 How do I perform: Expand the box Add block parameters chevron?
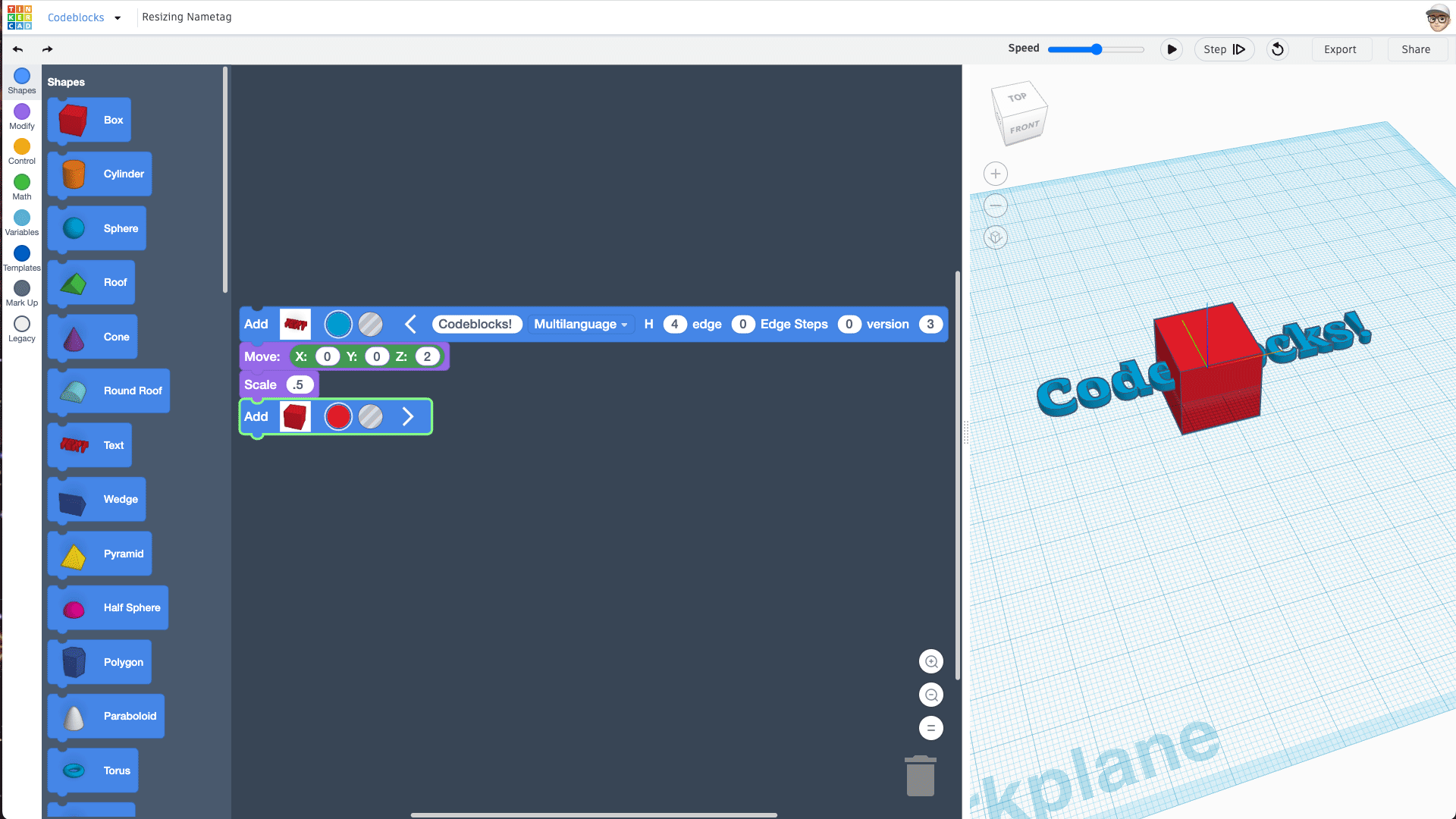(407, 416)
